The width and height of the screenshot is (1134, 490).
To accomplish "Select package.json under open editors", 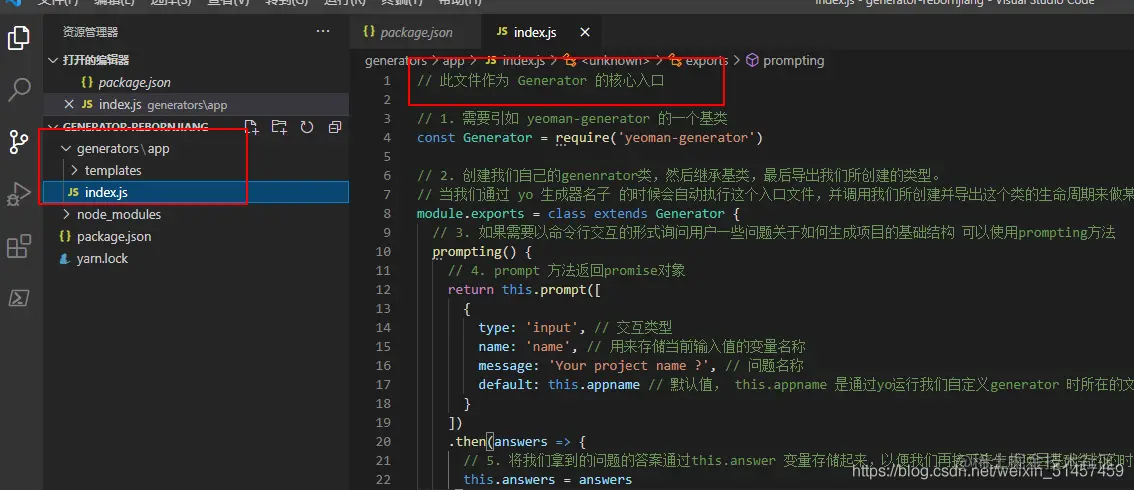I will pos(196,82).
